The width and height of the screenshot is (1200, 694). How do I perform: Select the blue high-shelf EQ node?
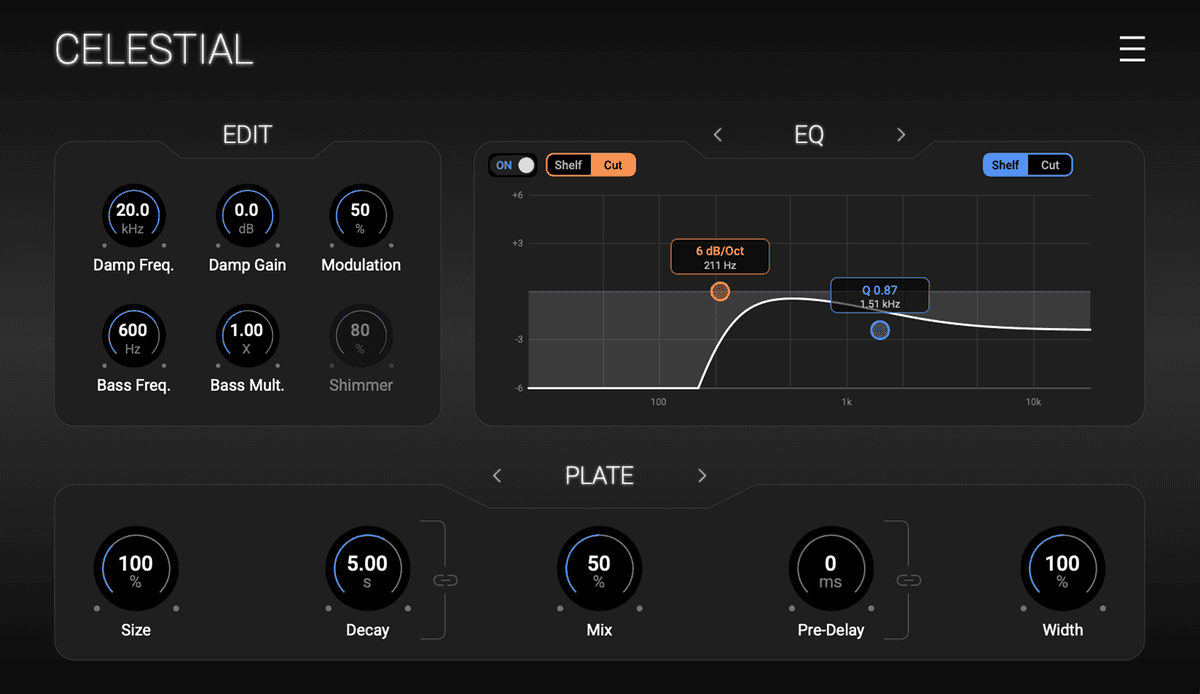[879, 330]
